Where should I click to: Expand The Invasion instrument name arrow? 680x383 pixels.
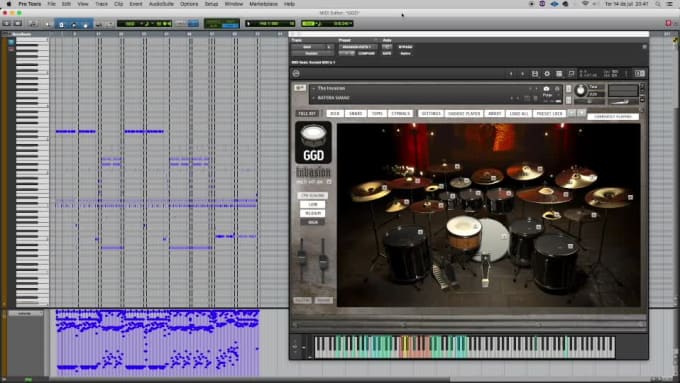(x=314, y=88)
